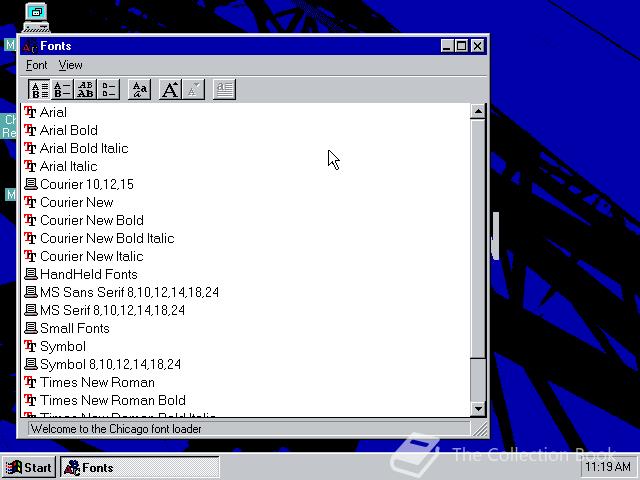Select the 'A— B—' single-column list view button

coord(62,89)
